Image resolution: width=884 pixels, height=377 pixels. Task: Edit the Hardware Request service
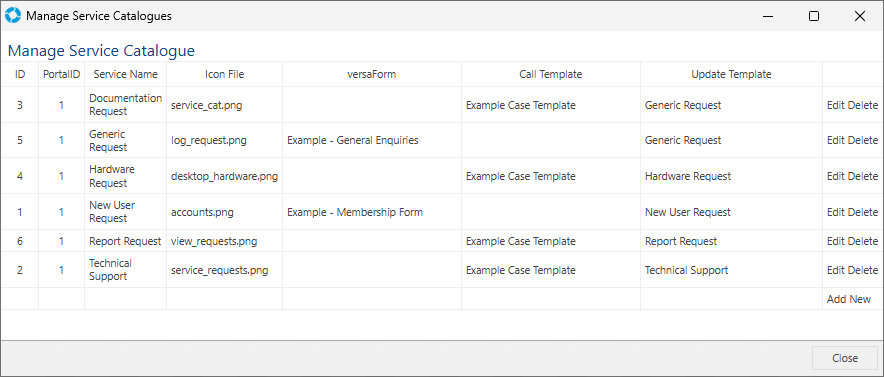point(836,176)
